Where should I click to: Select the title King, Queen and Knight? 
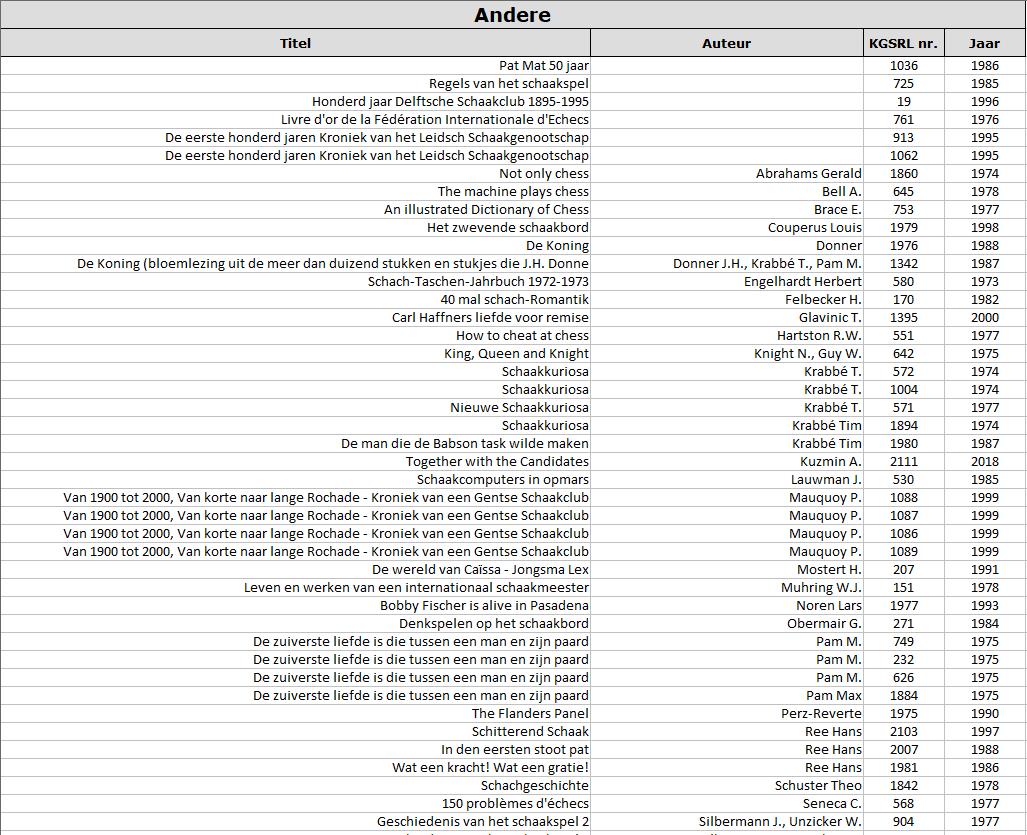(x=516, y=354)
